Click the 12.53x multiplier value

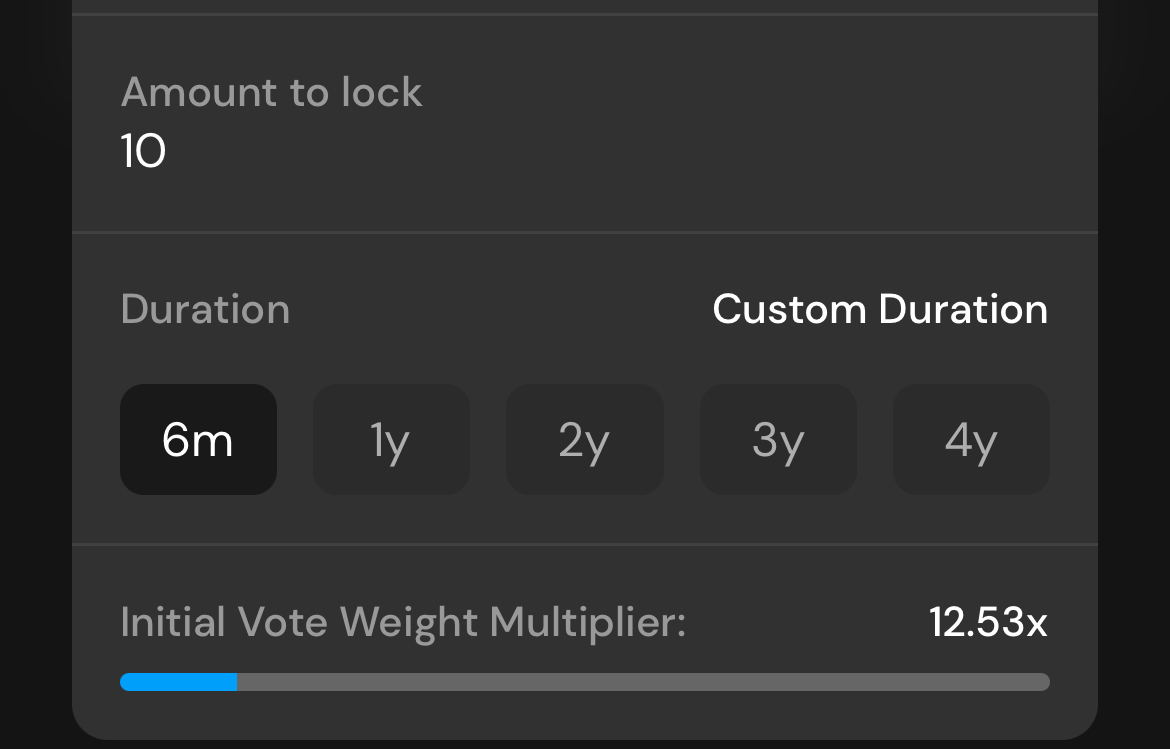click(x=988, y=622)
